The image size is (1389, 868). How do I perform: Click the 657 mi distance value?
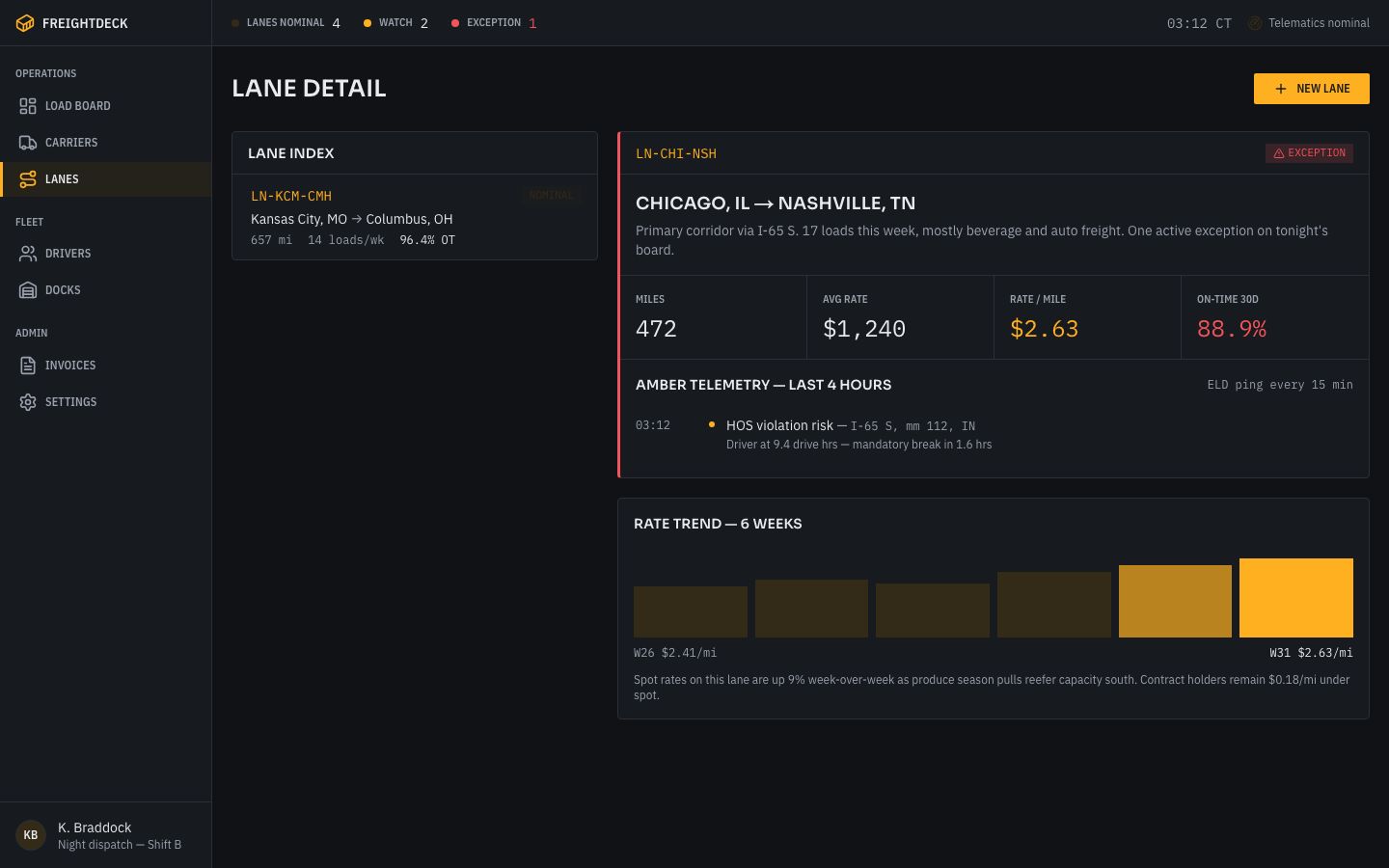tap(271, 240)
